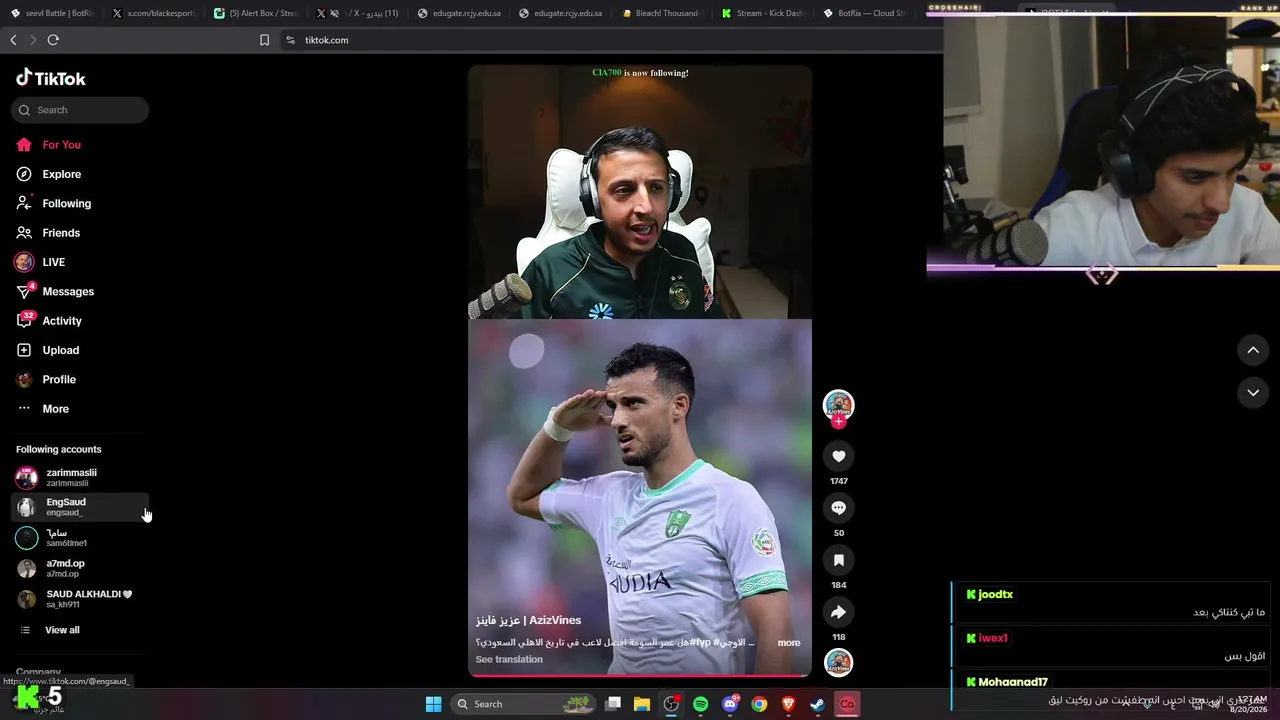Click the browser back button
The image size is (1280, 720).
(x=13, y=40)
